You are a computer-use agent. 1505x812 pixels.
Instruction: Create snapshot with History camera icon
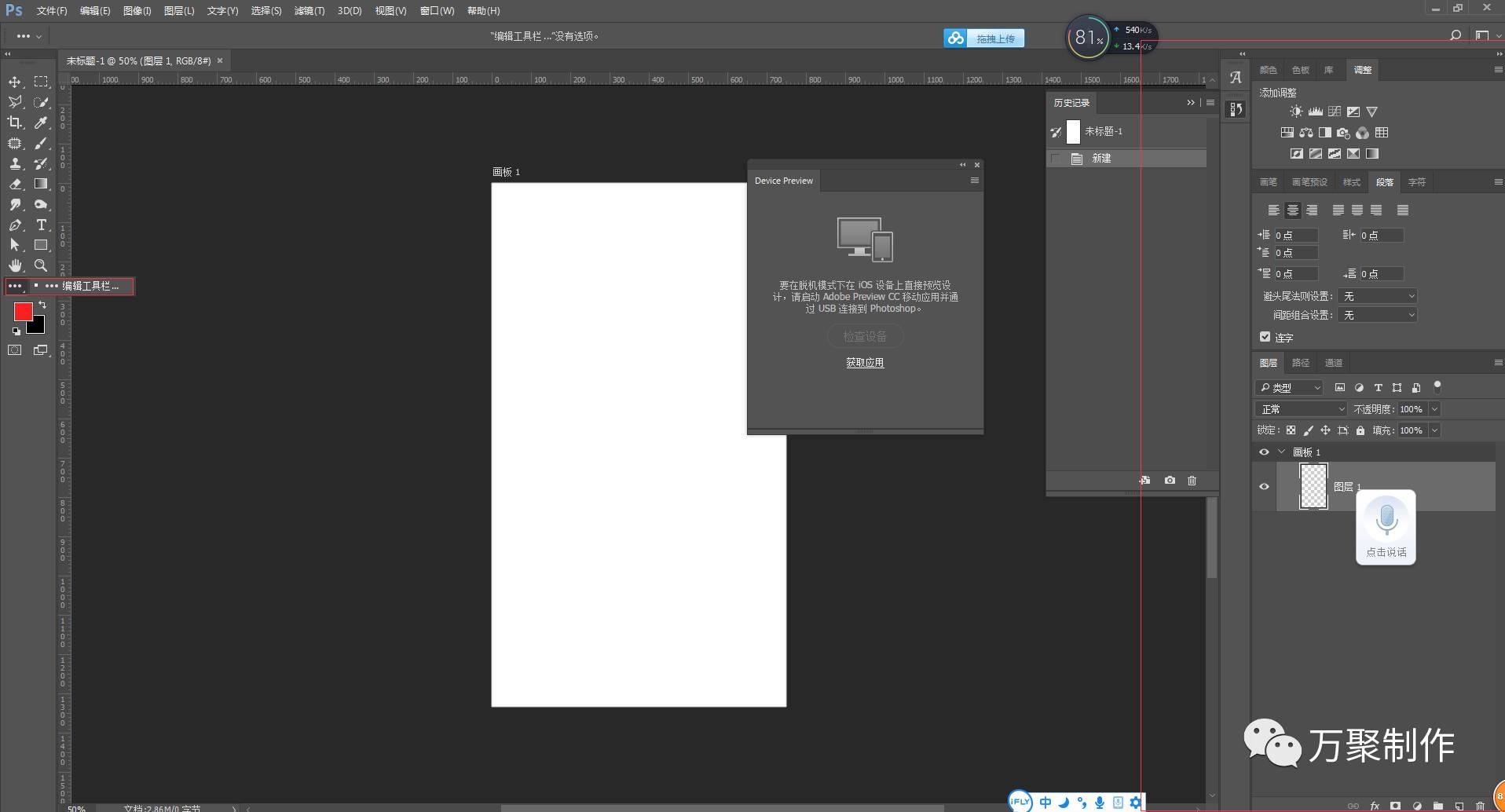(1170, 481)
